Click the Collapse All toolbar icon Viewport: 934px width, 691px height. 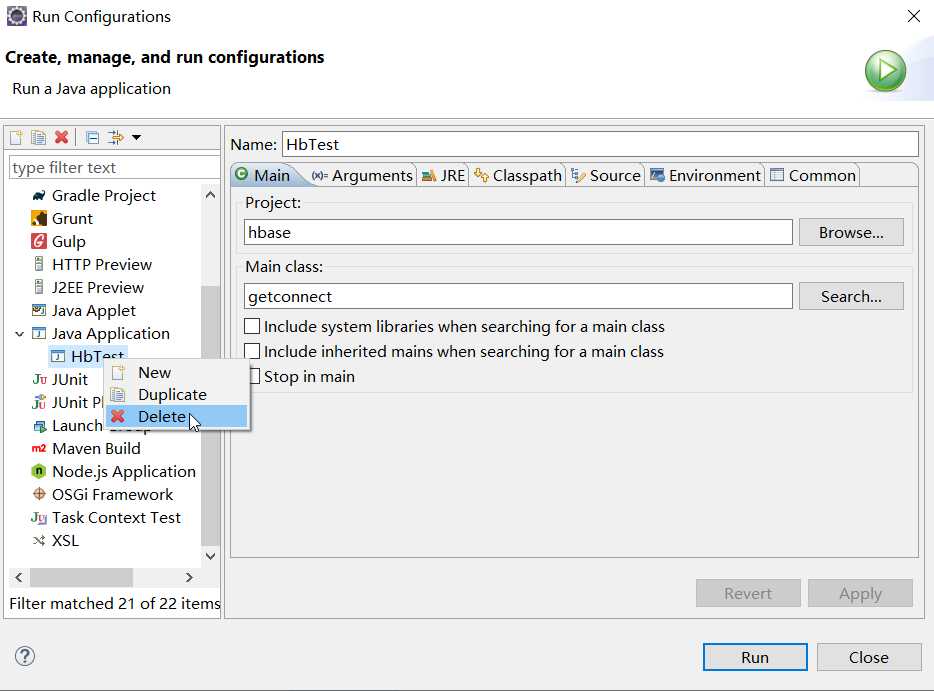pyautogui.click(x=92, y=138)
